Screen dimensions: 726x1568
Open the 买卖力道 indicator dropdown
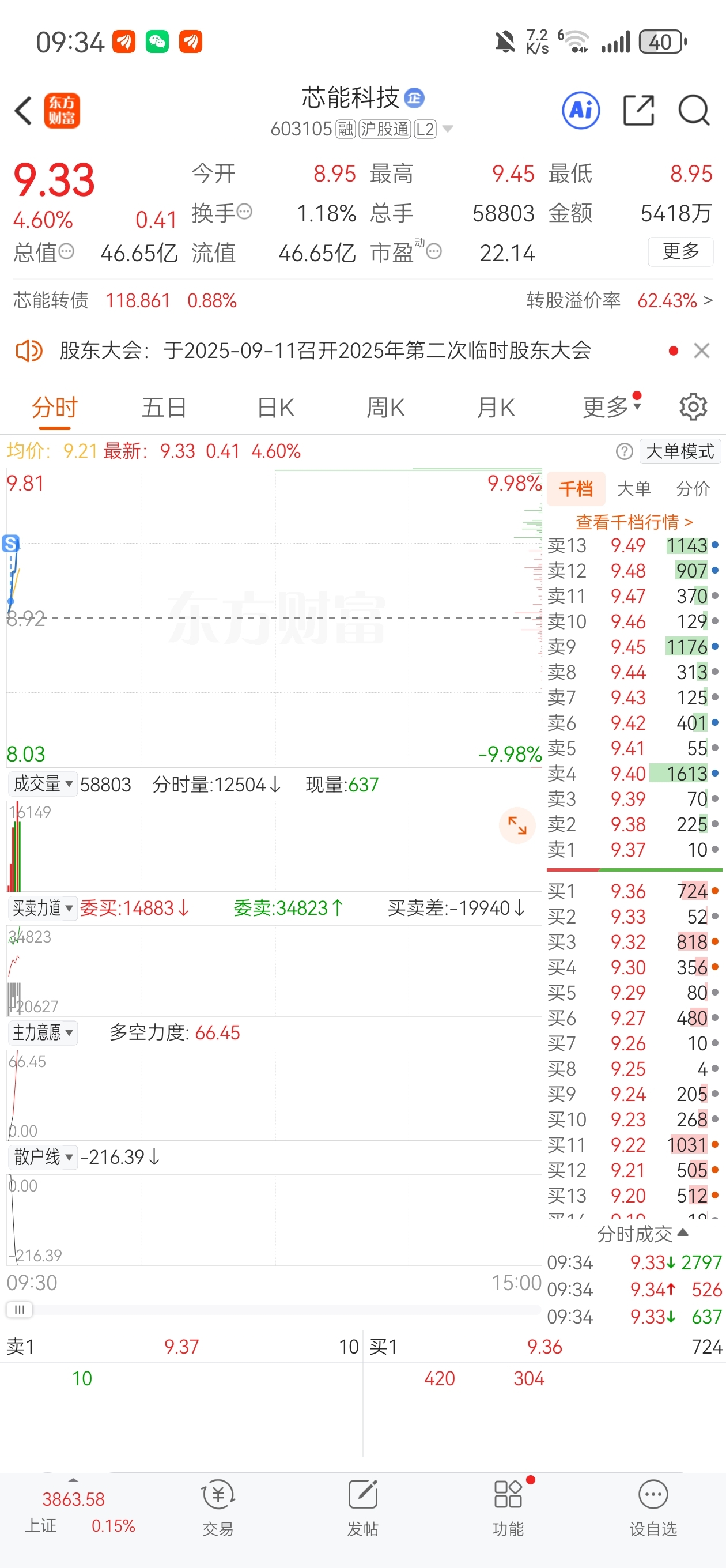[x=42, y=908]
